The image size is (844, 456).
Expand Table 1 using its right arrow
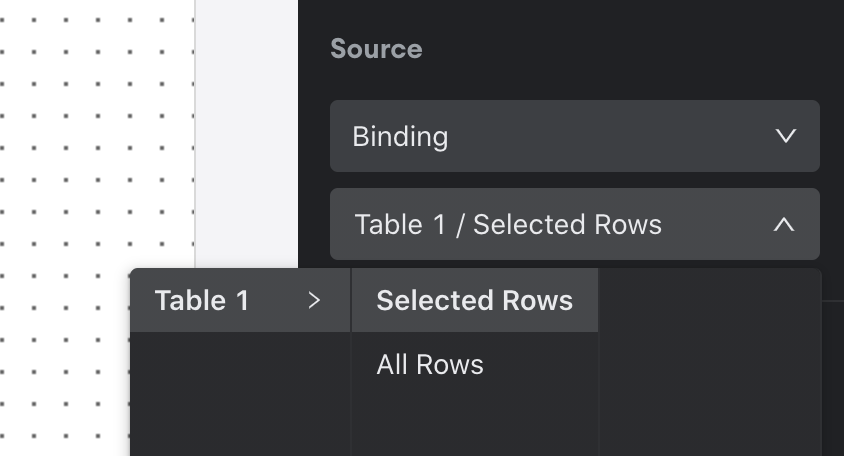tap(314, 300)
